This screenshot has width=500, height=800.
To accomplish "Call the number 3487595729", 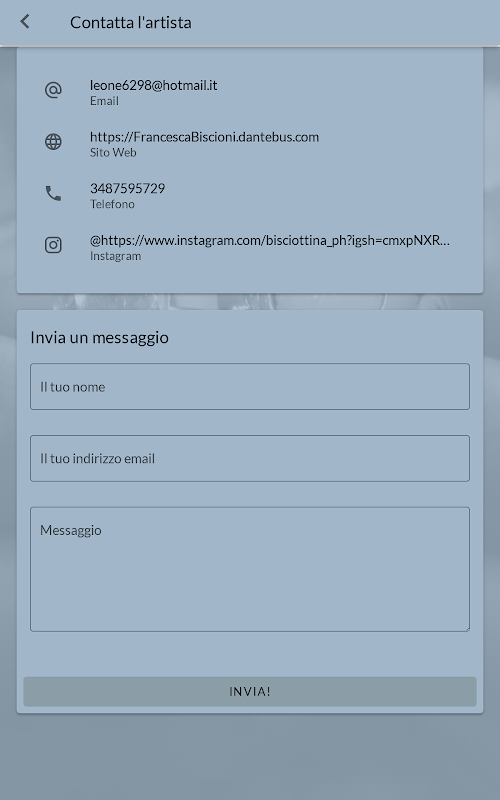I will click(128, 188).
